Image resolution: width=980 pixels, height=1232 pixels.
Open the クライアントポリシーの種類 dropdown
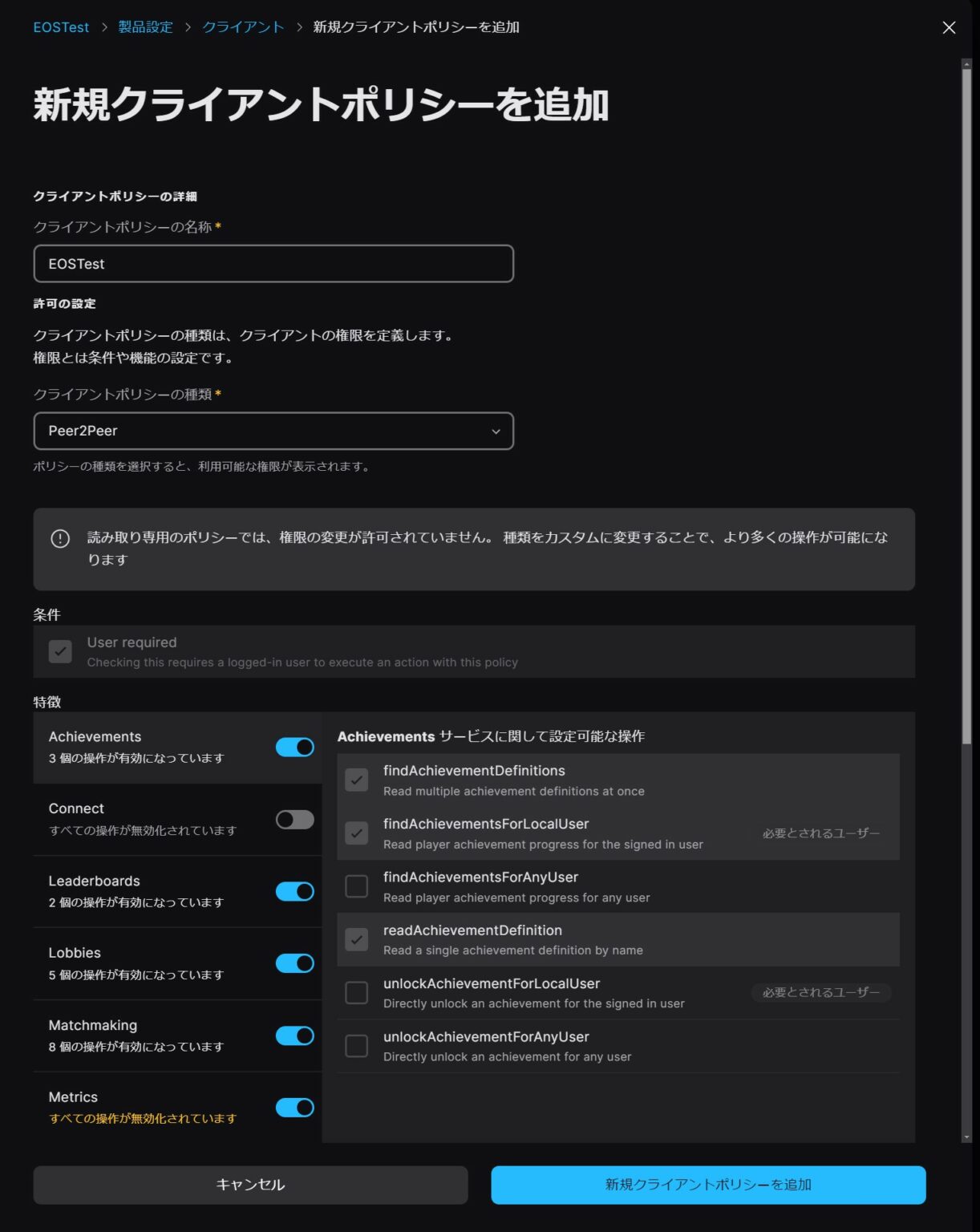click(x=273, y=431)
